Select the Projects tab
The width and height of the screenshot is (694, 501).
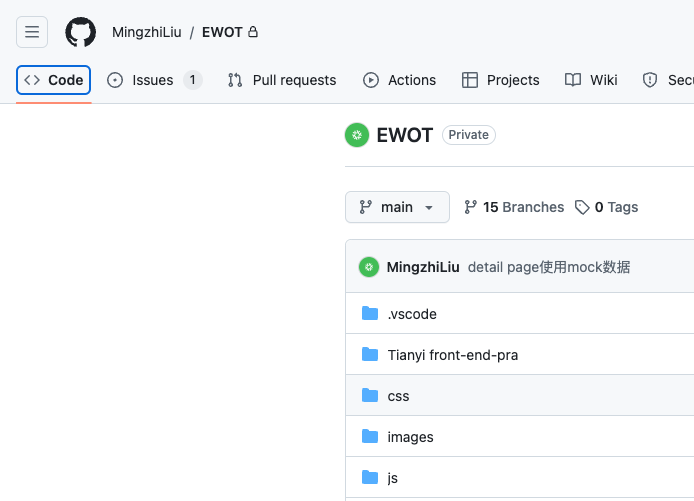[x=500, y=80]
